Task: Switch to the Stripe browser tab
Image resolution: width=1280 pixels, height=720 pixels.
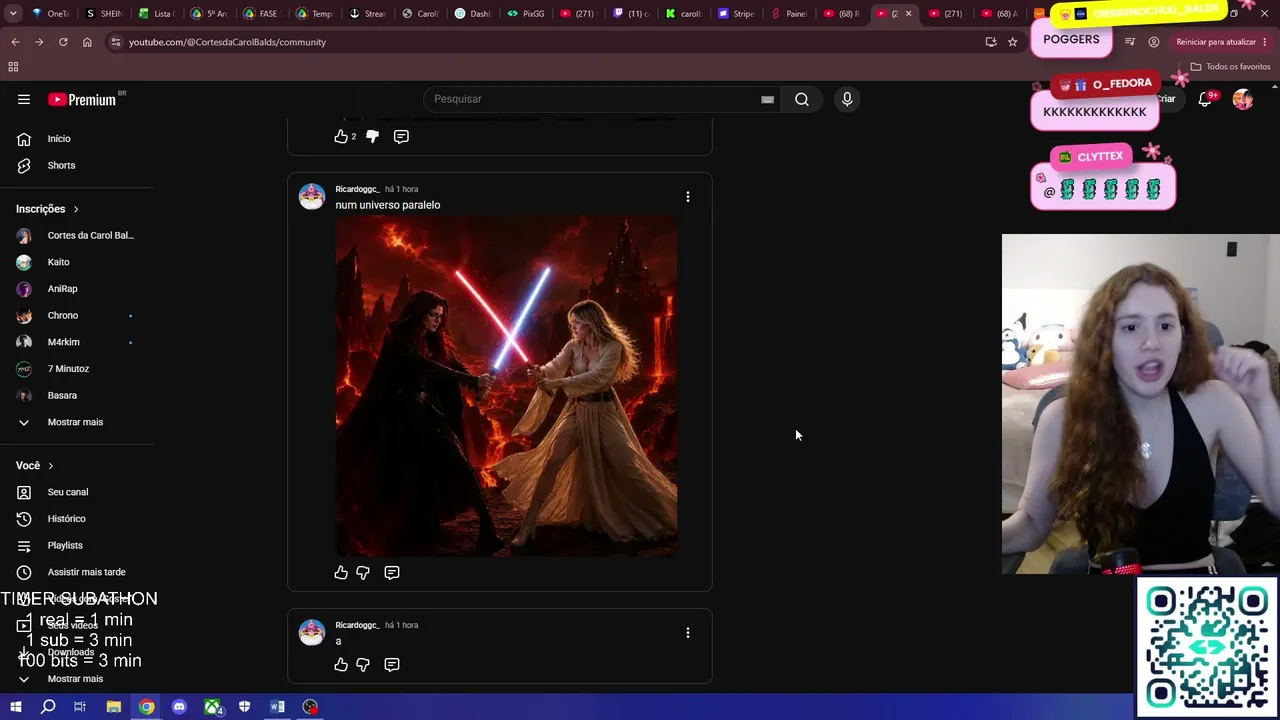Action: click(x=735, y=14)
